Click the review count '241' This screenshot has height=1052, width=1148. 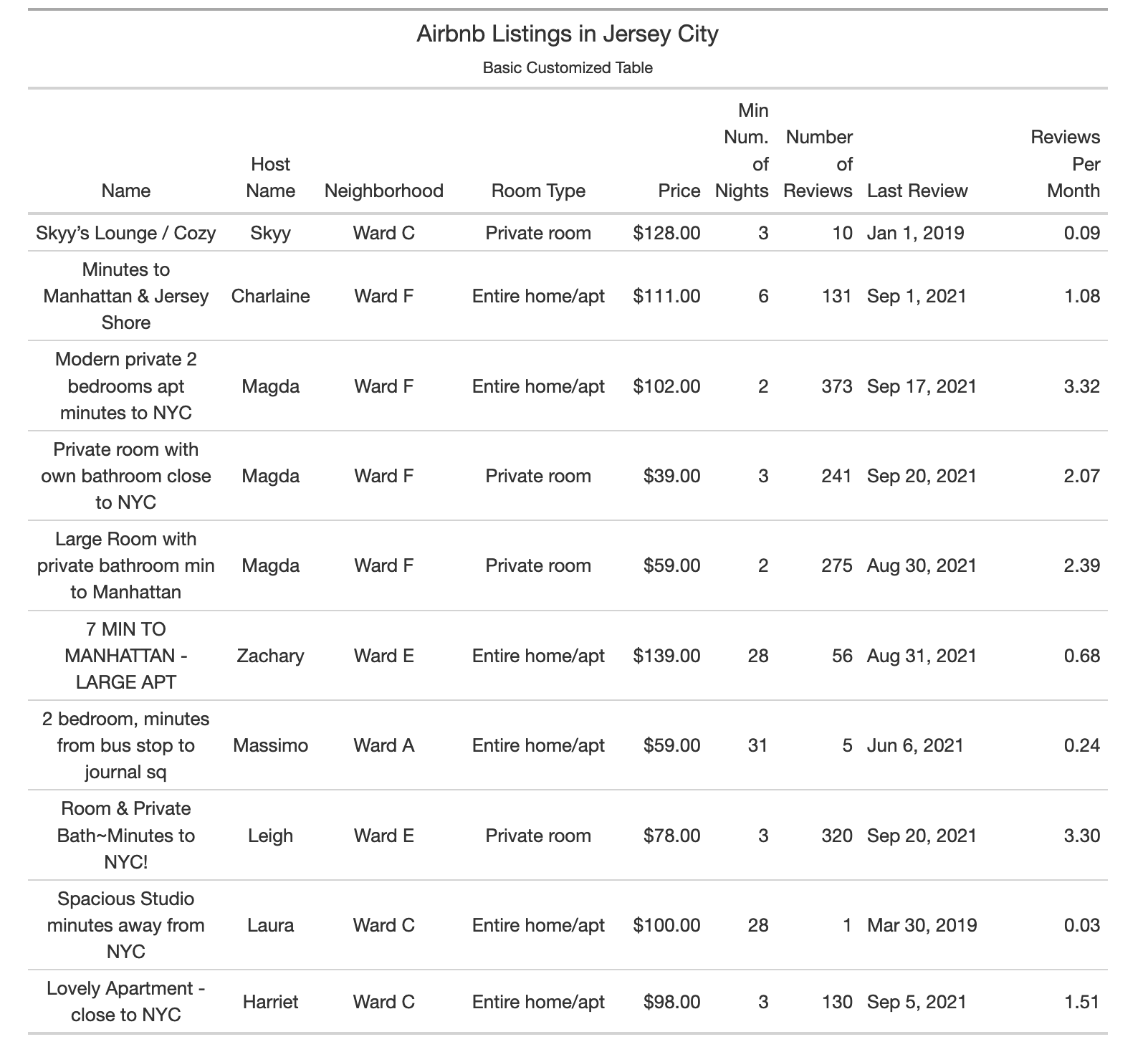pos(837,476)
